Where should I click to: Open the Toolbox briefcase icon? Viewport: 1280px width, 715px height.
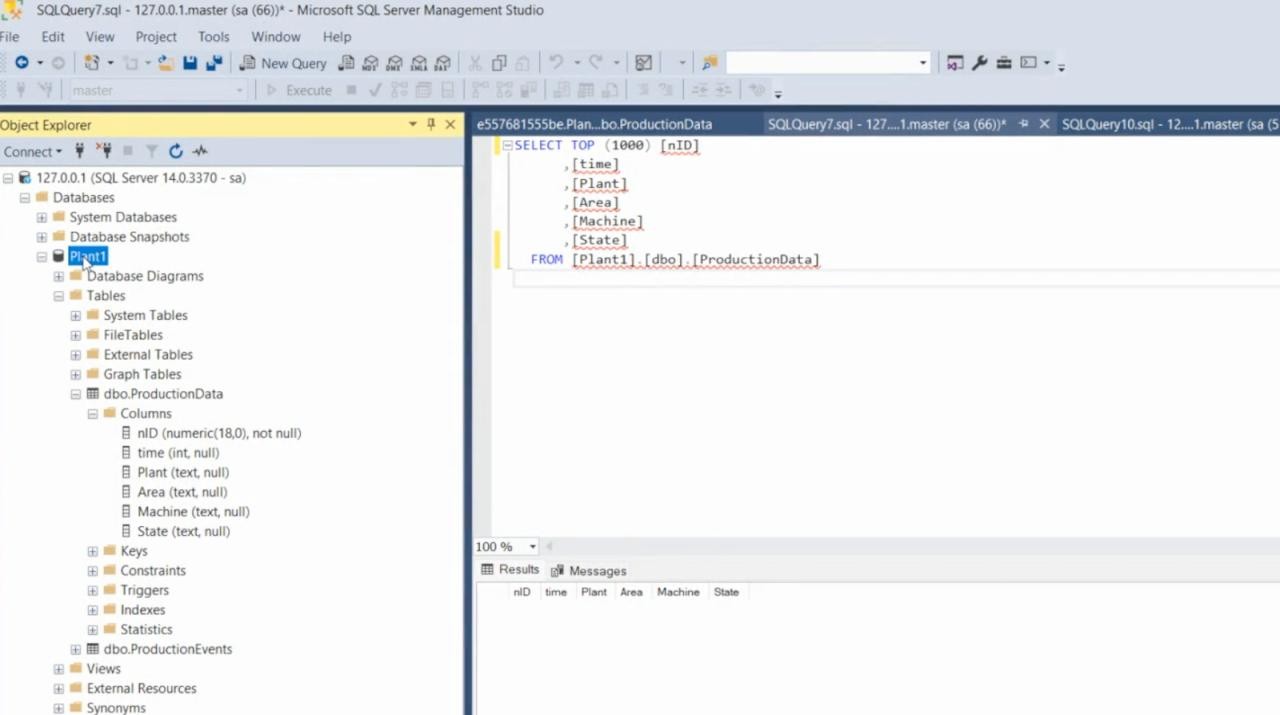(1004, 63)
